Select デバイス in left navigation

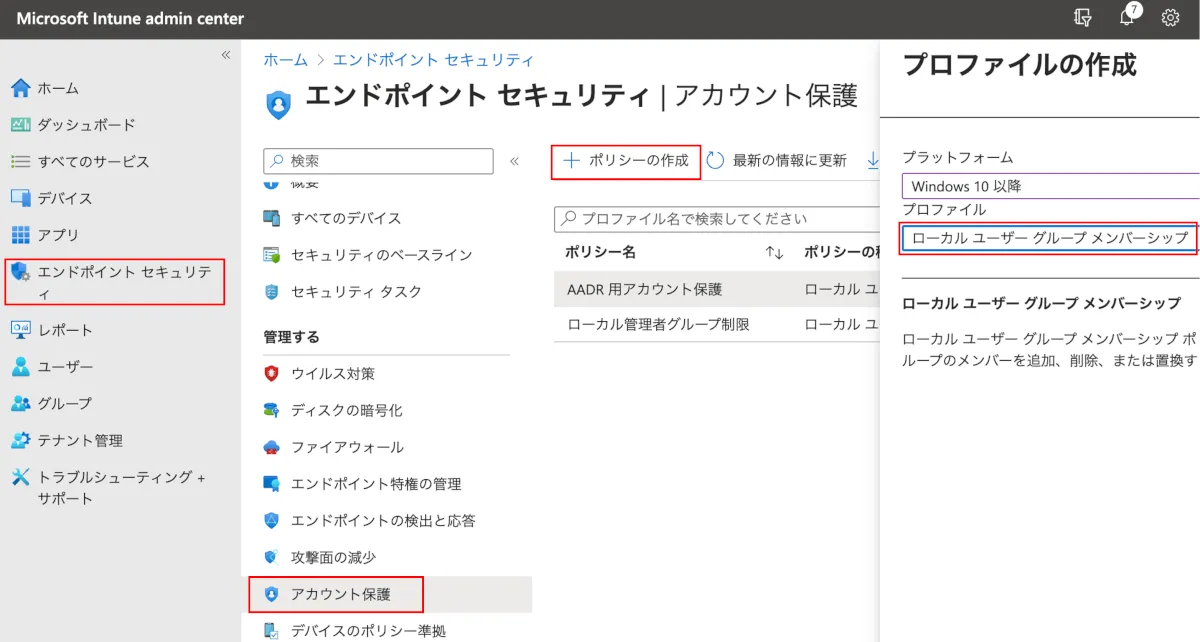pos(65,198)
